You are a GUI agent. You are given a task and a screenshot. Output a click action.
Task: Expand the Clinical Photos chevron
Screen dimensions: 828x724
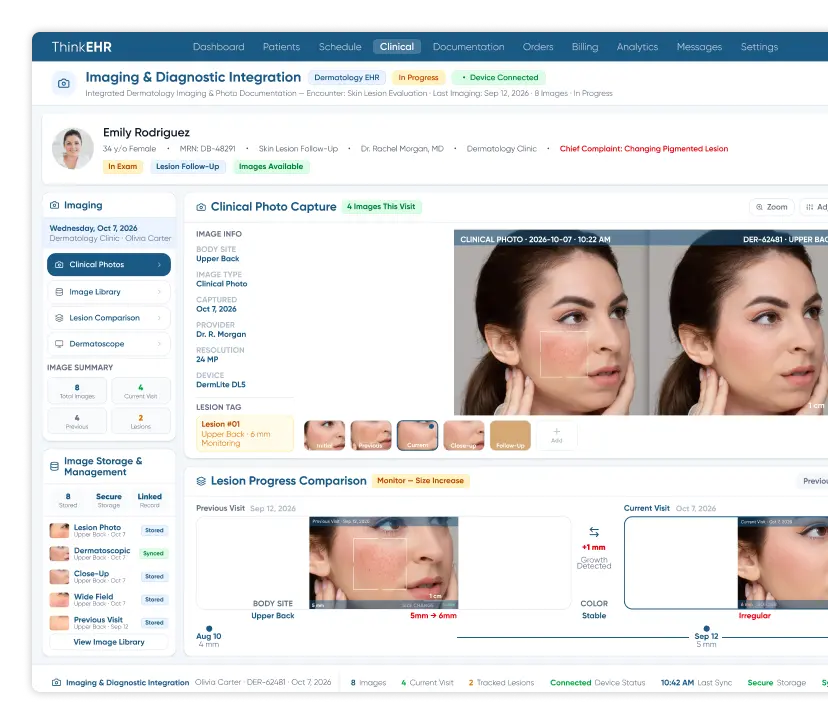(159, 265)
